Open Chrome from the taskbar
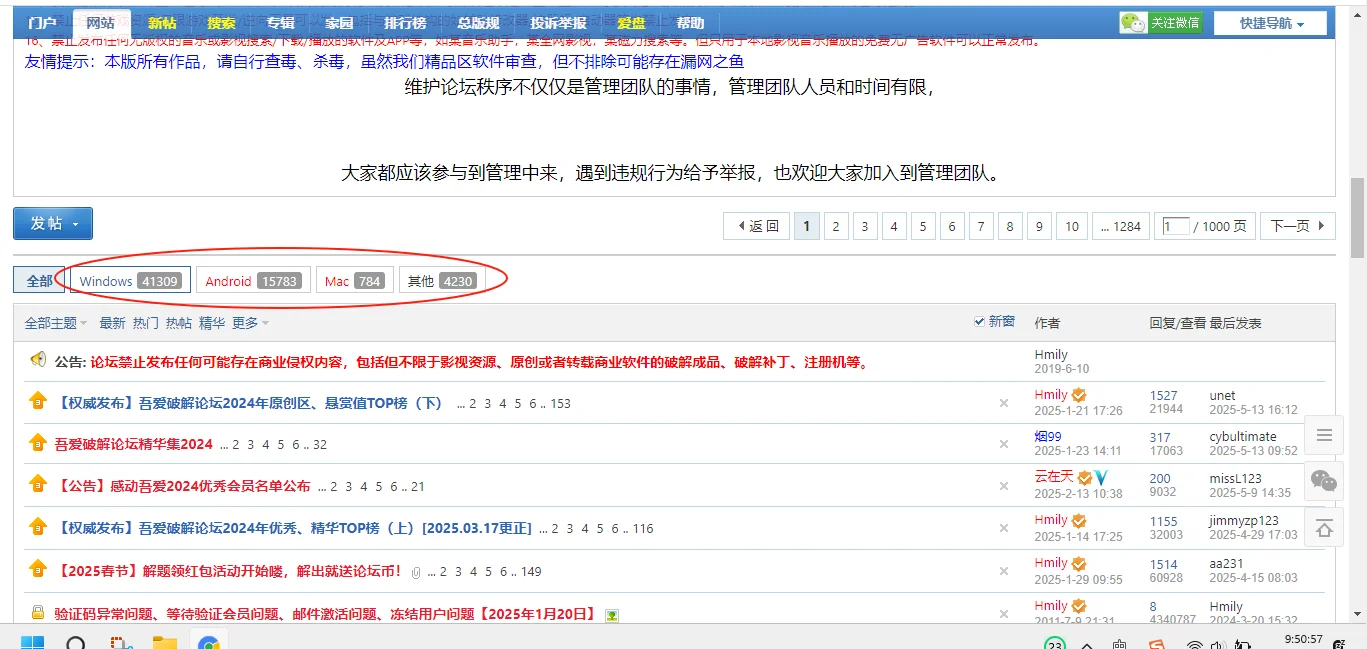Image resolution: width=1367 pixels, height=649 pixels. (x=208, y=644)
